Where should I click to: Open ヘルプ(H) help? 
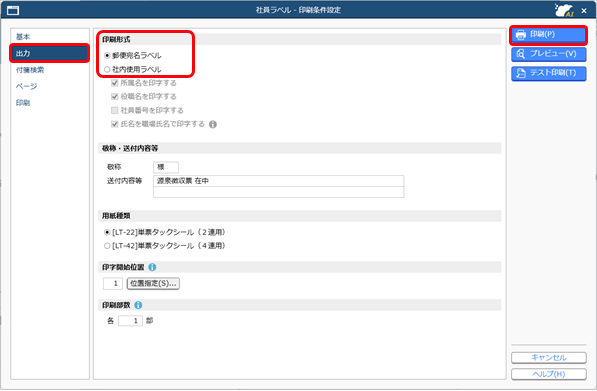(549, 374)
